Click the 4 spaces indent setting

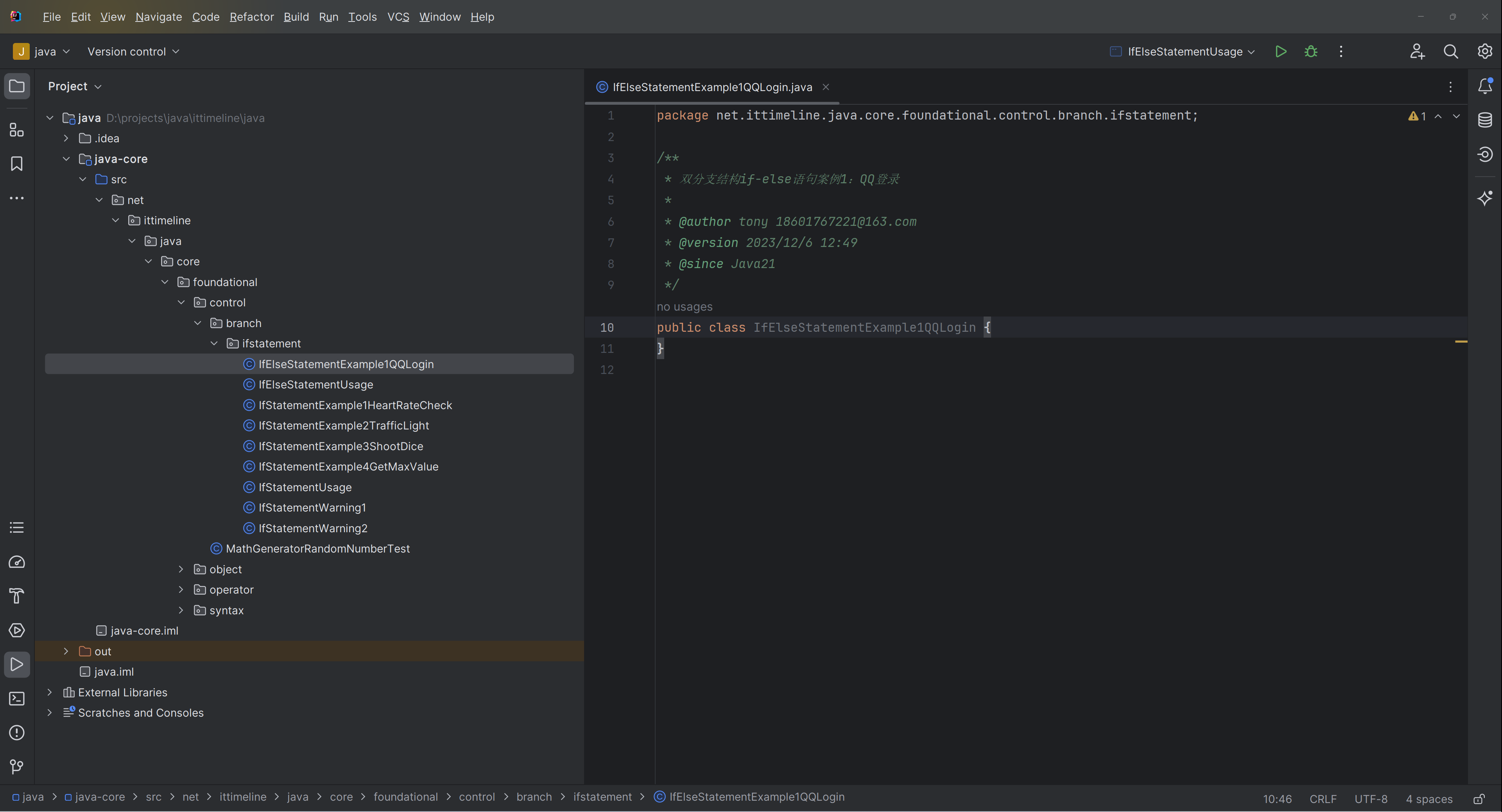pos(1429,799)
